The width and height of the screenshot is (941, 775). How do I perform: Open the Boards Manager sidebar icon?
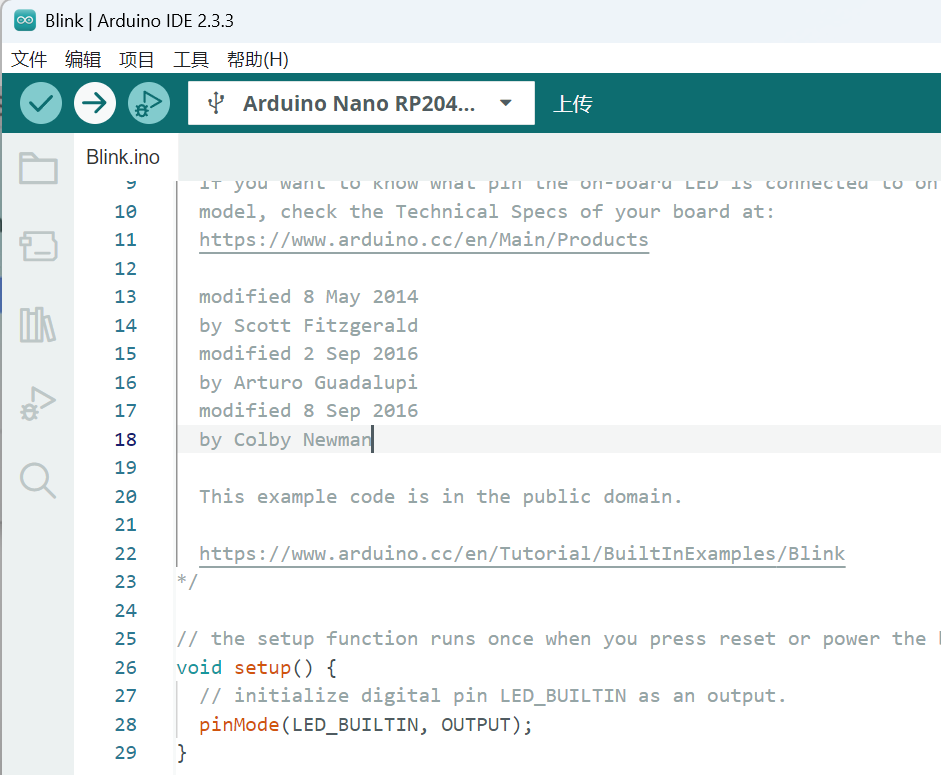pos(38,246)
